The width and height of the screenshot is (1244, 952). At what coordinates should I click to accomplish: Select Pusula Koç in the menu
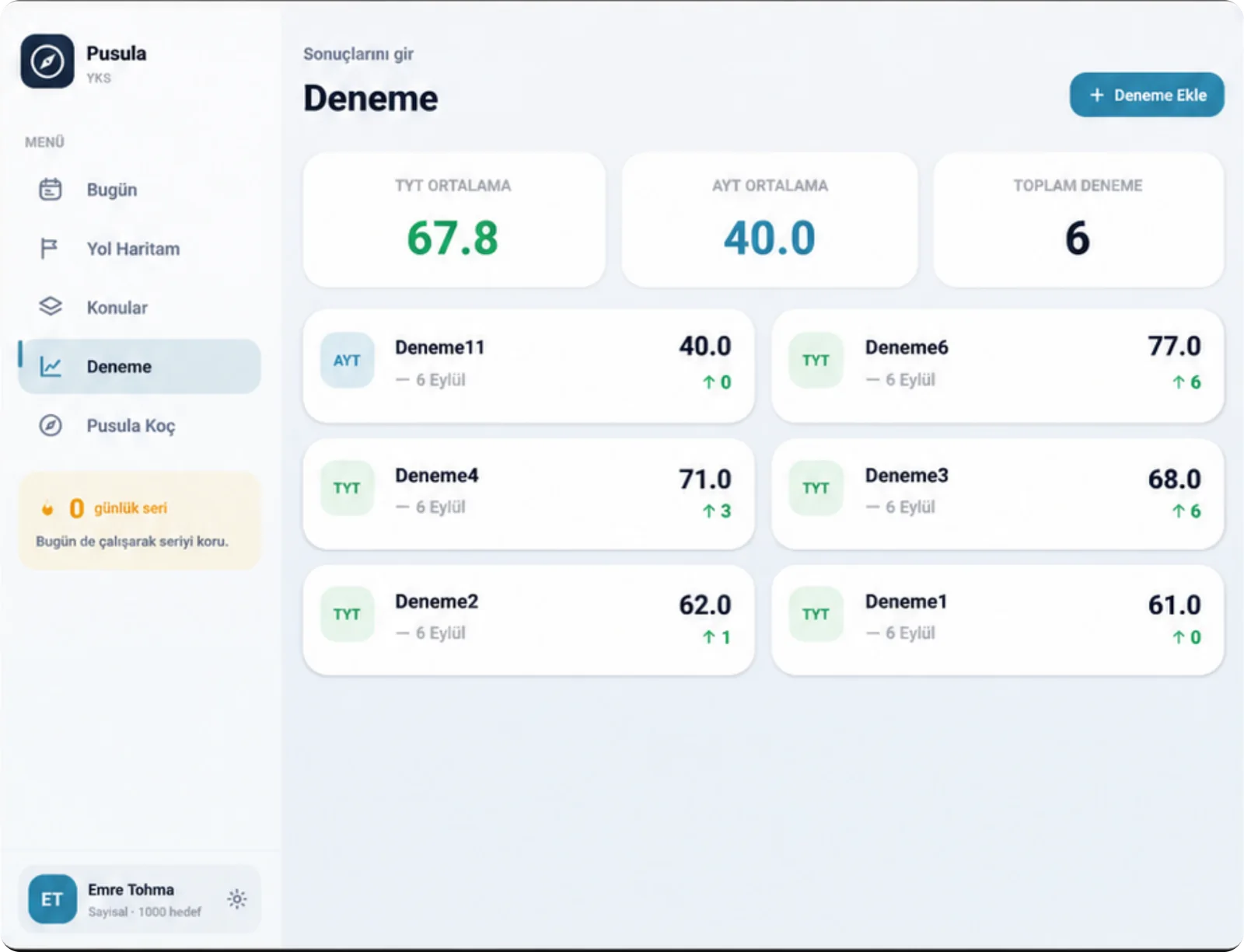(139, 426)
